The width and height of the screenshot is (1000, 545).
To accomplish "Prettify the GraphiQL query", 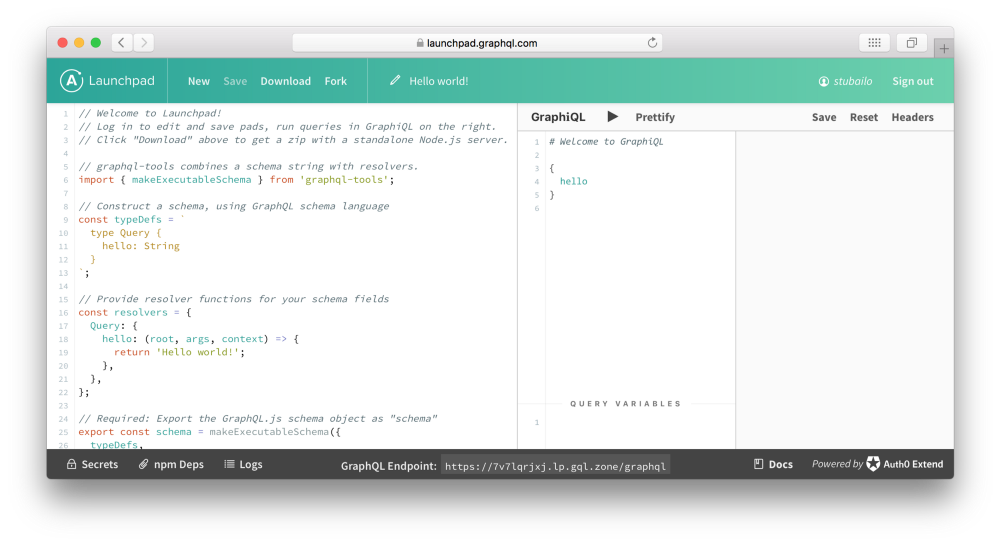I will [654, 117].
